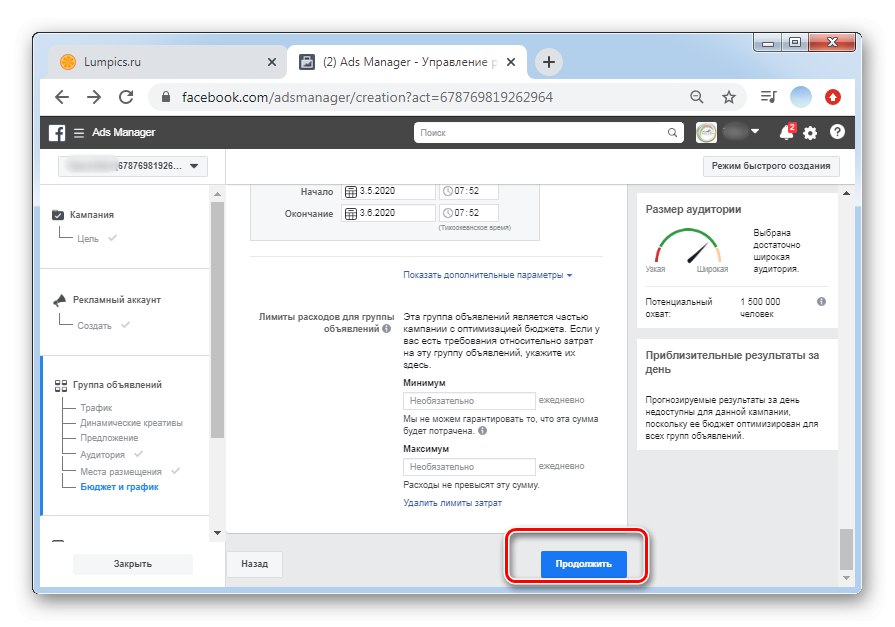Image resolution: width=895 pixels, height=627 pixels.
Task: Open the media control playlist icon
Action: pyautogui.click(x=768, y=97)
